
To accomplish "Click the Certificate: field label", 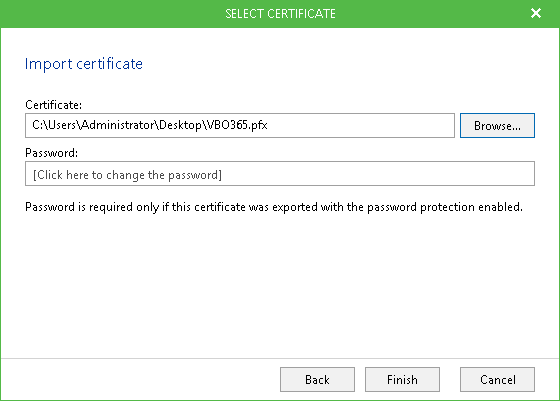I will 54,105.
